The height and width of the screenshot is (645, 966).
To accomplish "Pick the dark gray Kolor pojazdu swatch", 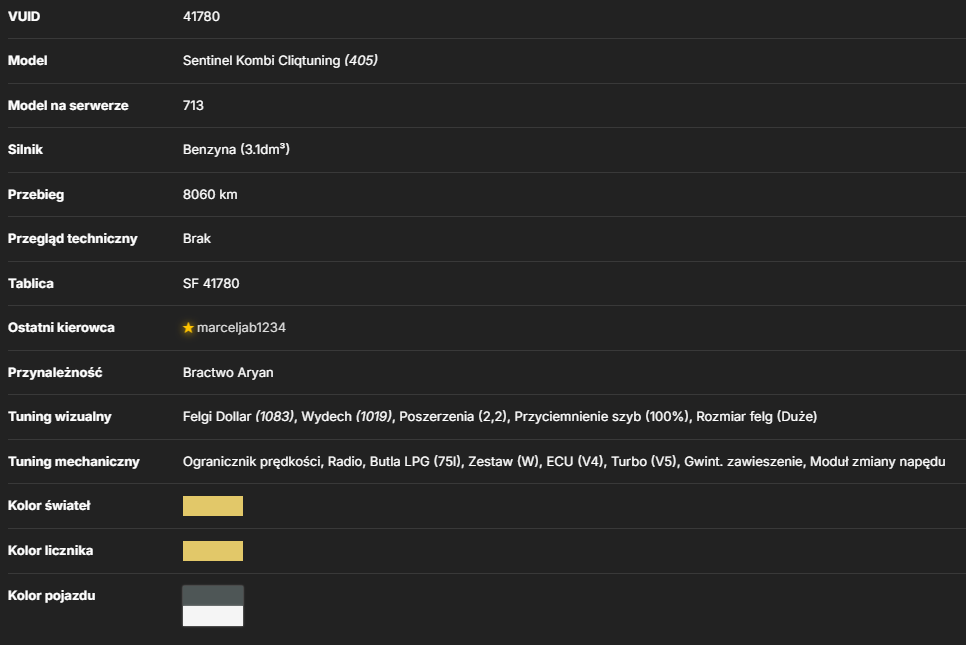I will tap(213, 596).
